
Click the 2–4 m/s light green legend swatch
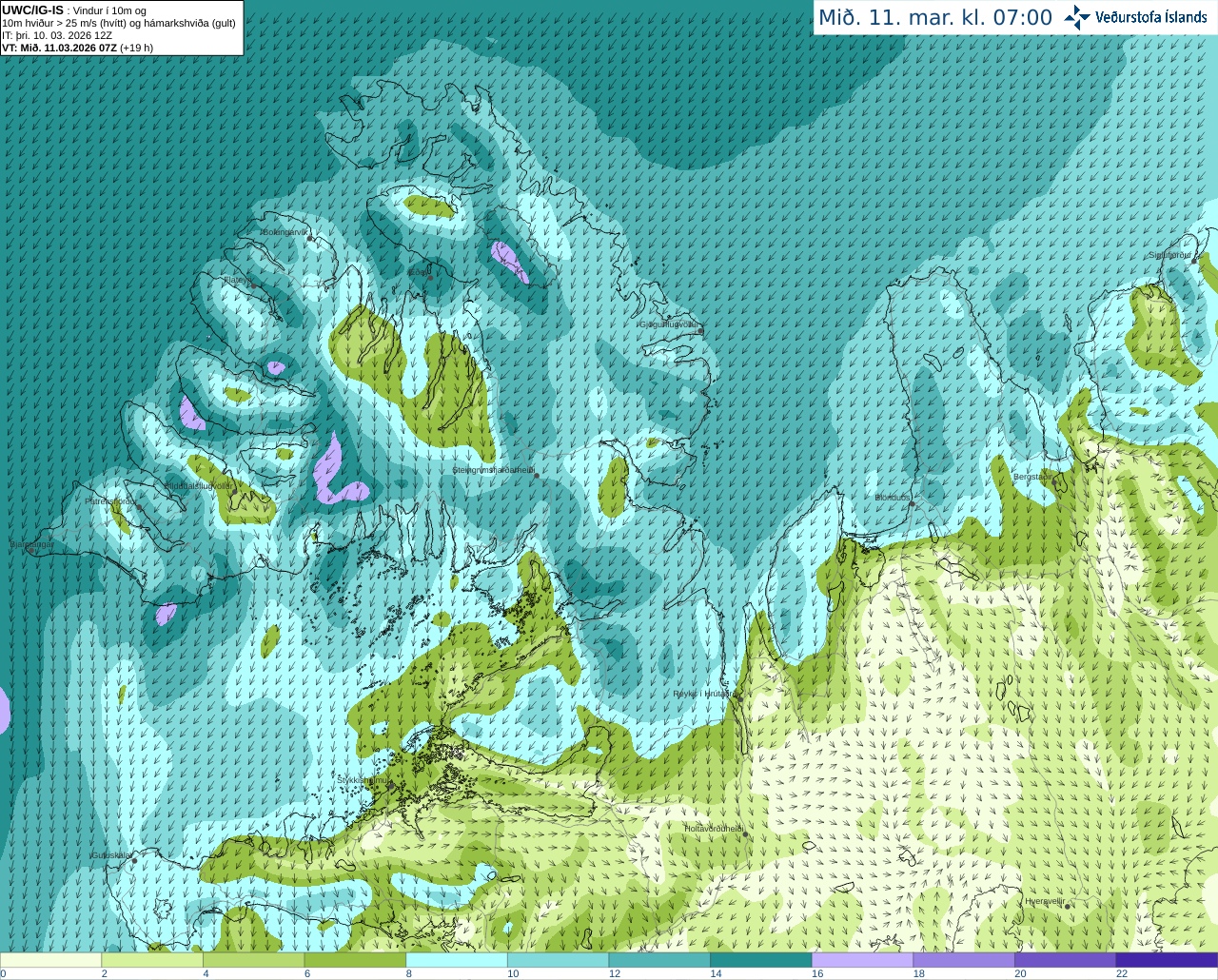152,960
